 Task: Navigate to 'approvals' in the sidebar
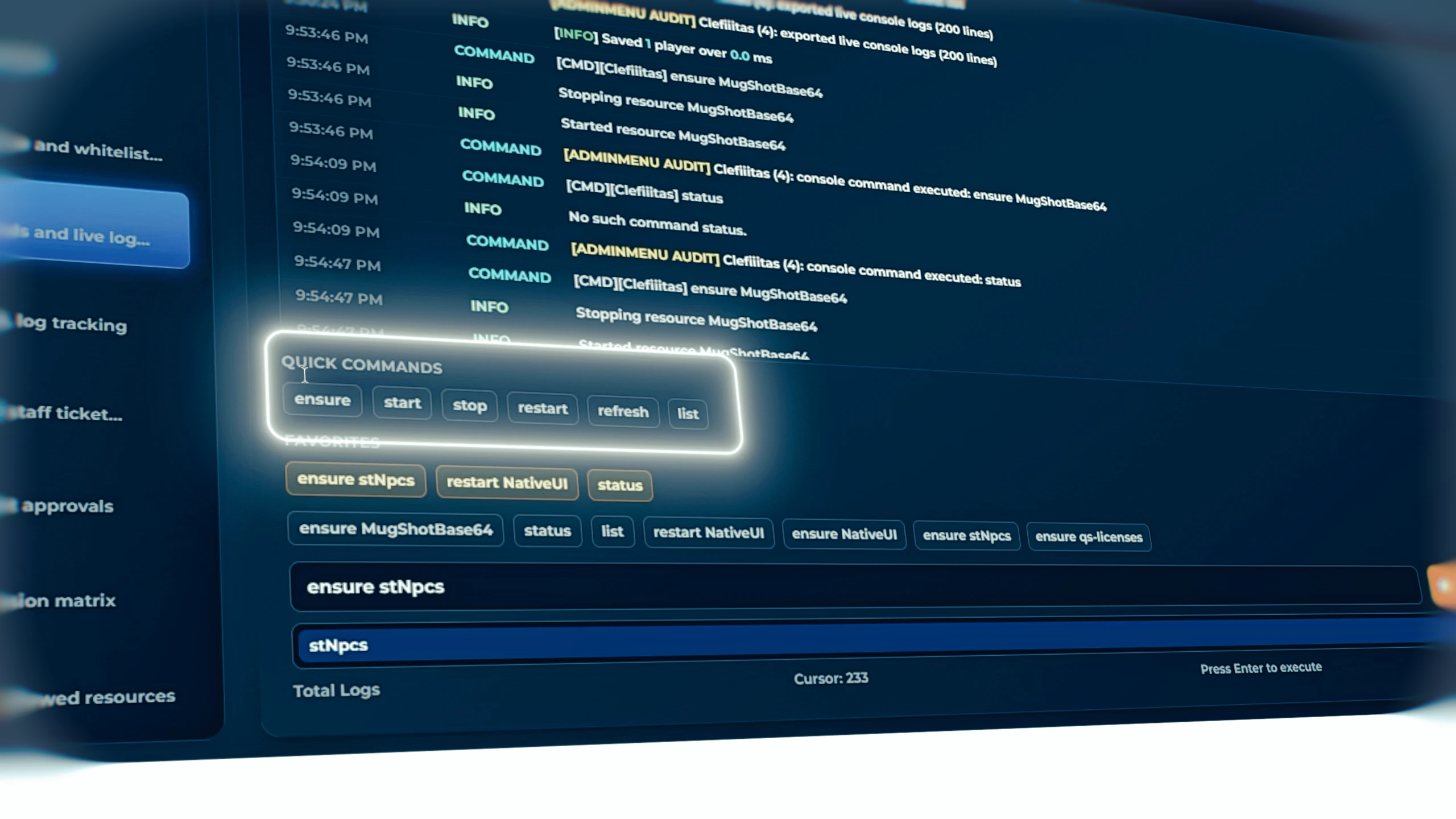[67, 506]
